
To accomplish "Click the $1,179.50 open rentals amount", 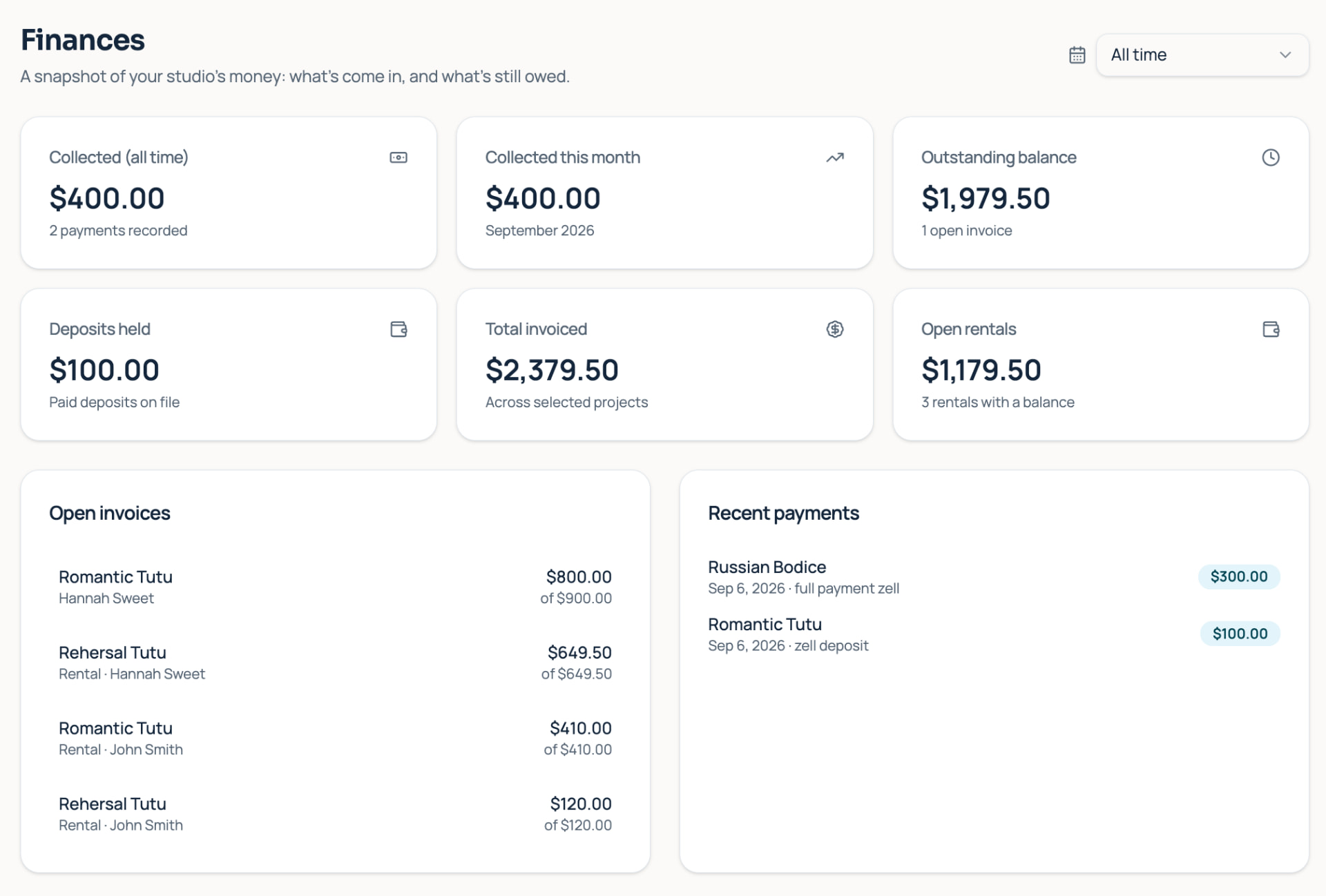I will (981, 371).
